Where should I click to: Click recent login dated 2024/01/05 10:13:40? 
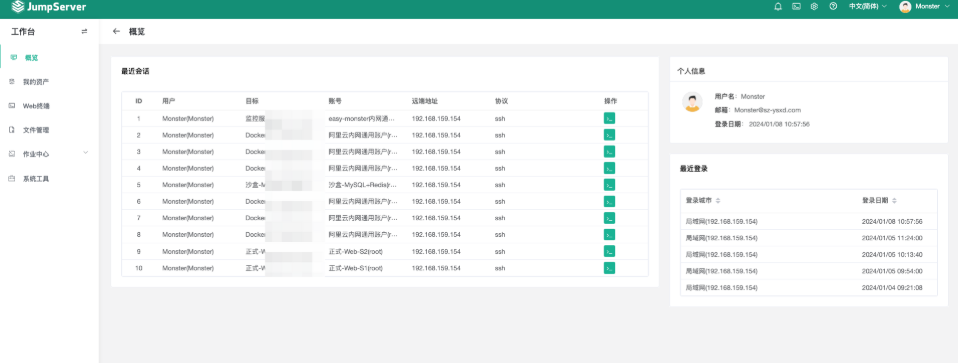tap(892, 254)
